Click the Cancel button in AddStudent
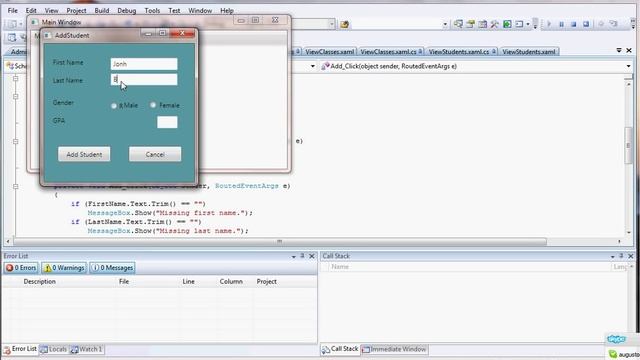 [x=155, y=154]
